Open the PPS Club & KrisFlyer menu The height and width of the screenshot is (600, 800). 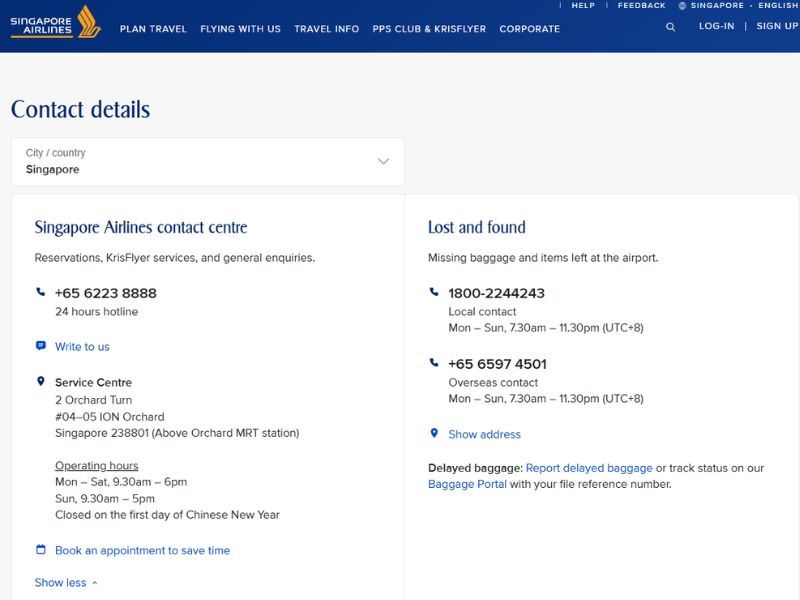click(429, 29)
